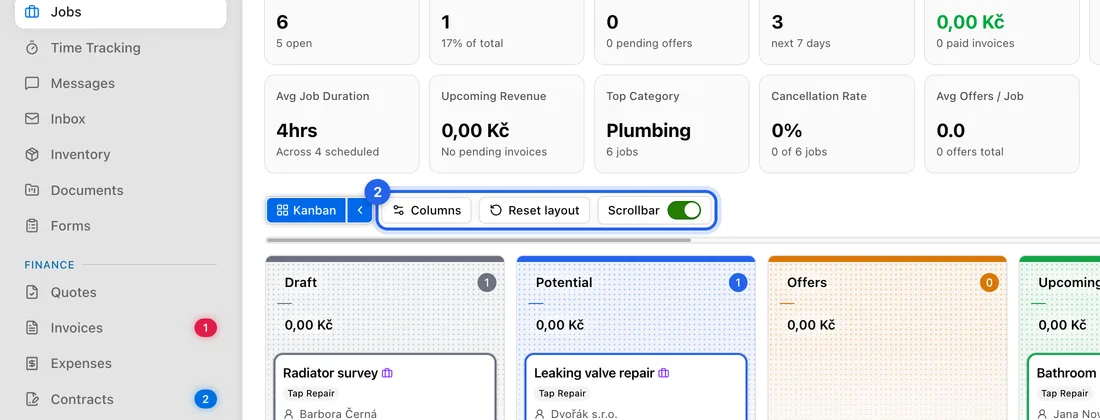Click customer Dvořák s.r.o.
The image size is (1100, 420).
(584, 414)
